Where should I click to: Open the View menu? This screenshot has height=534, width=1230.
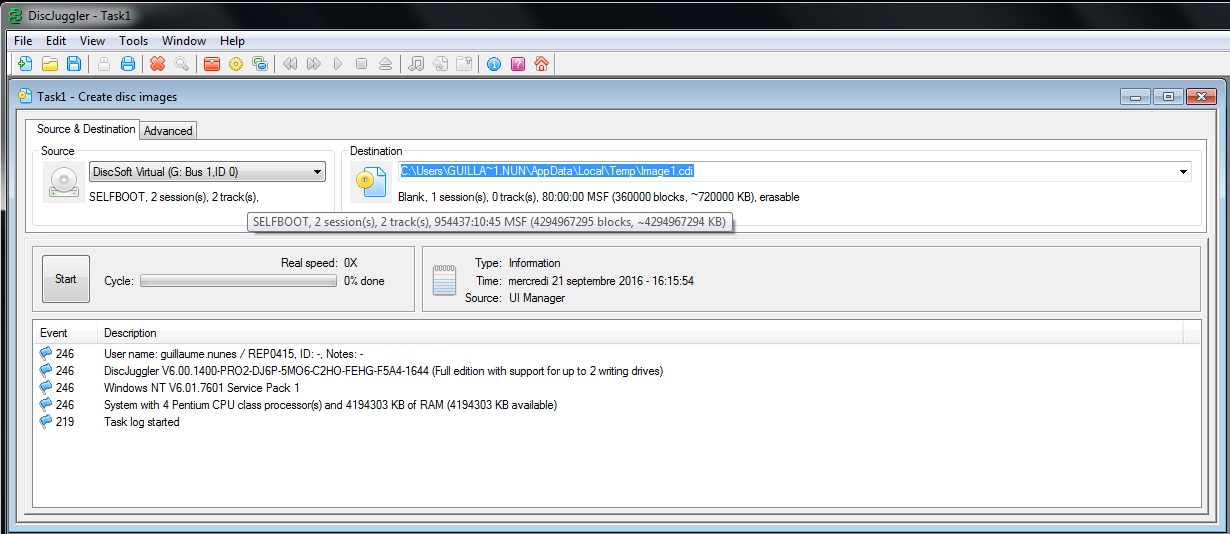tap(92, 41)
